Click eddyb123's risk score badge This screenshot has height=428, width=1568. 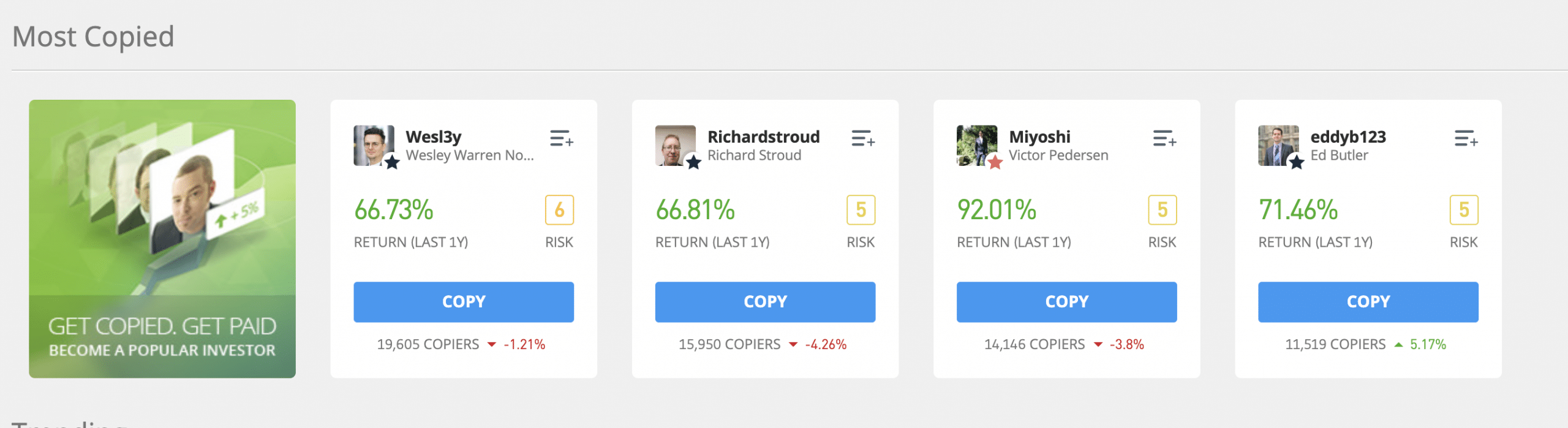click(x=1463, y=210)
